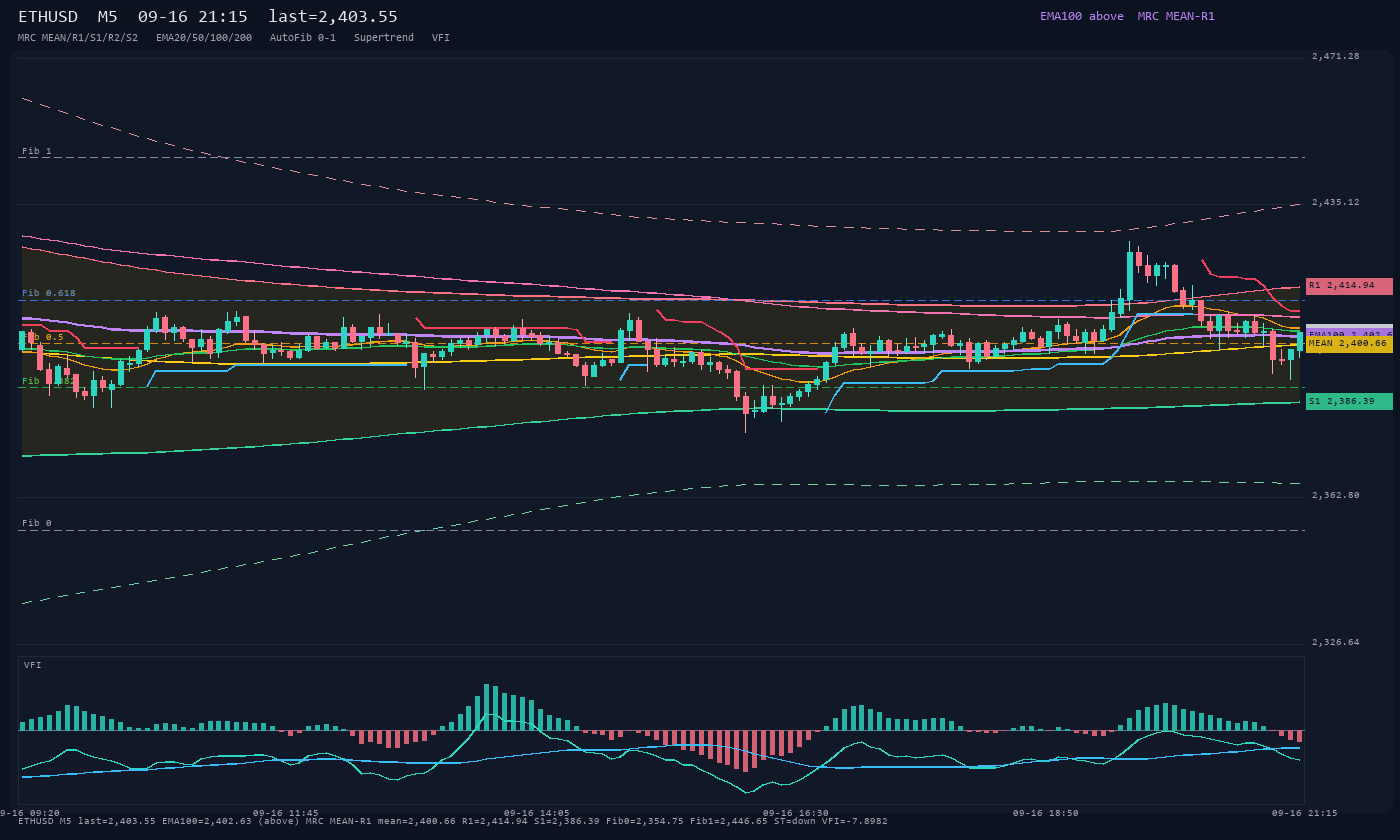Click the 'EMA100 above' status text
1400x840 pixels.
point(1081,16)
